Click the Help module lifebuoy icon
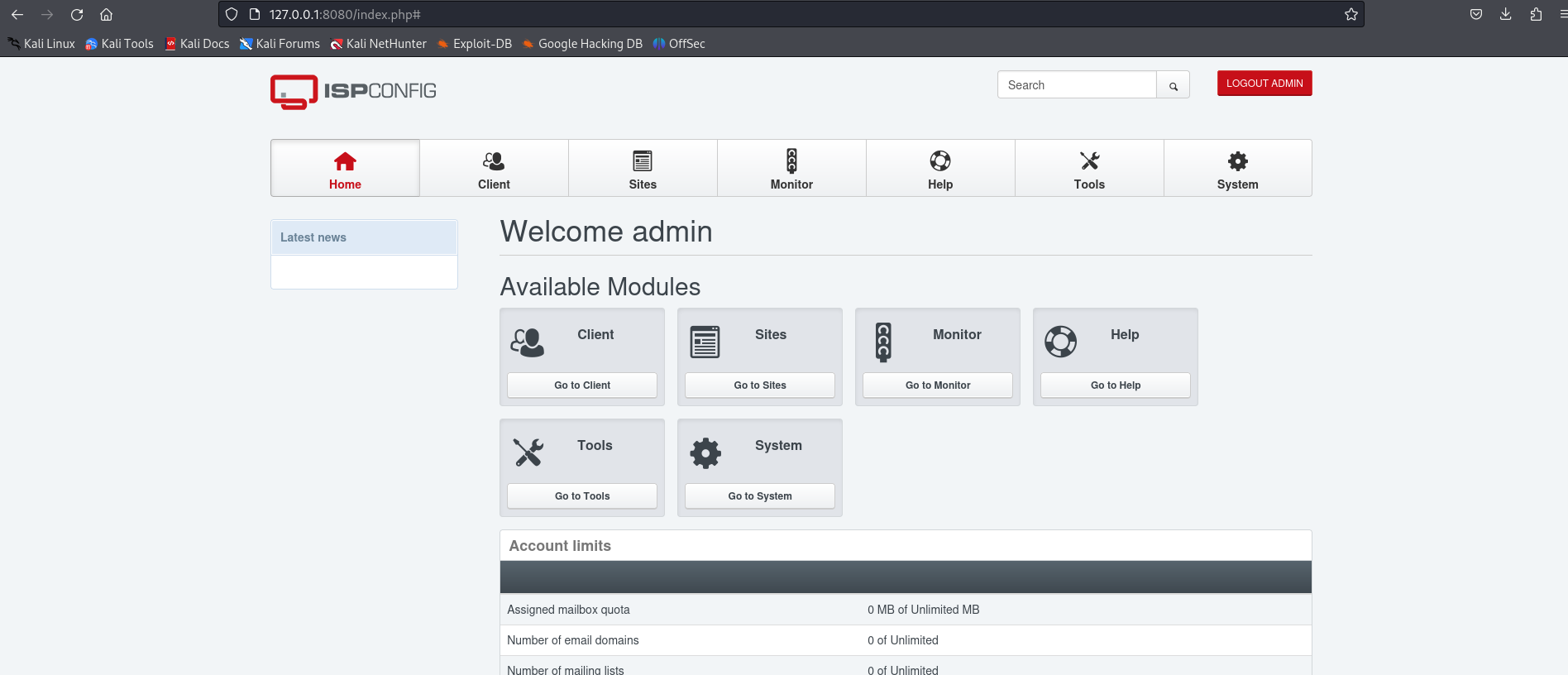This screenshot has height=675, width=1568. click(1060, 342)
